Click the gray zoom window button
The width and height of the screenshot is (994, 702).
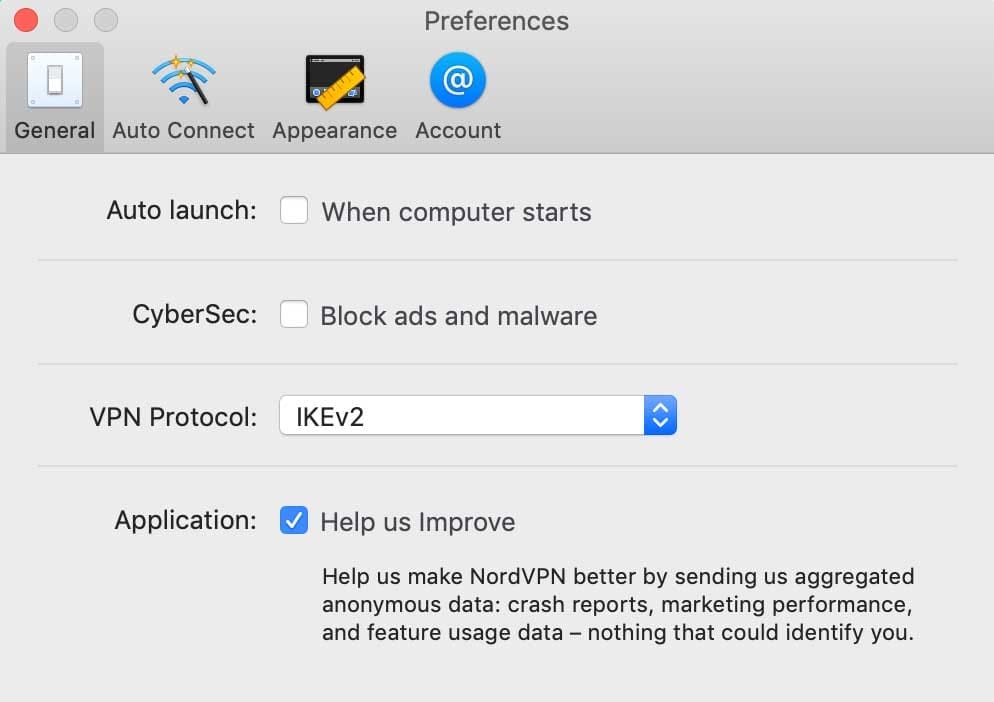pyautogui.click(x=105, y=20)
